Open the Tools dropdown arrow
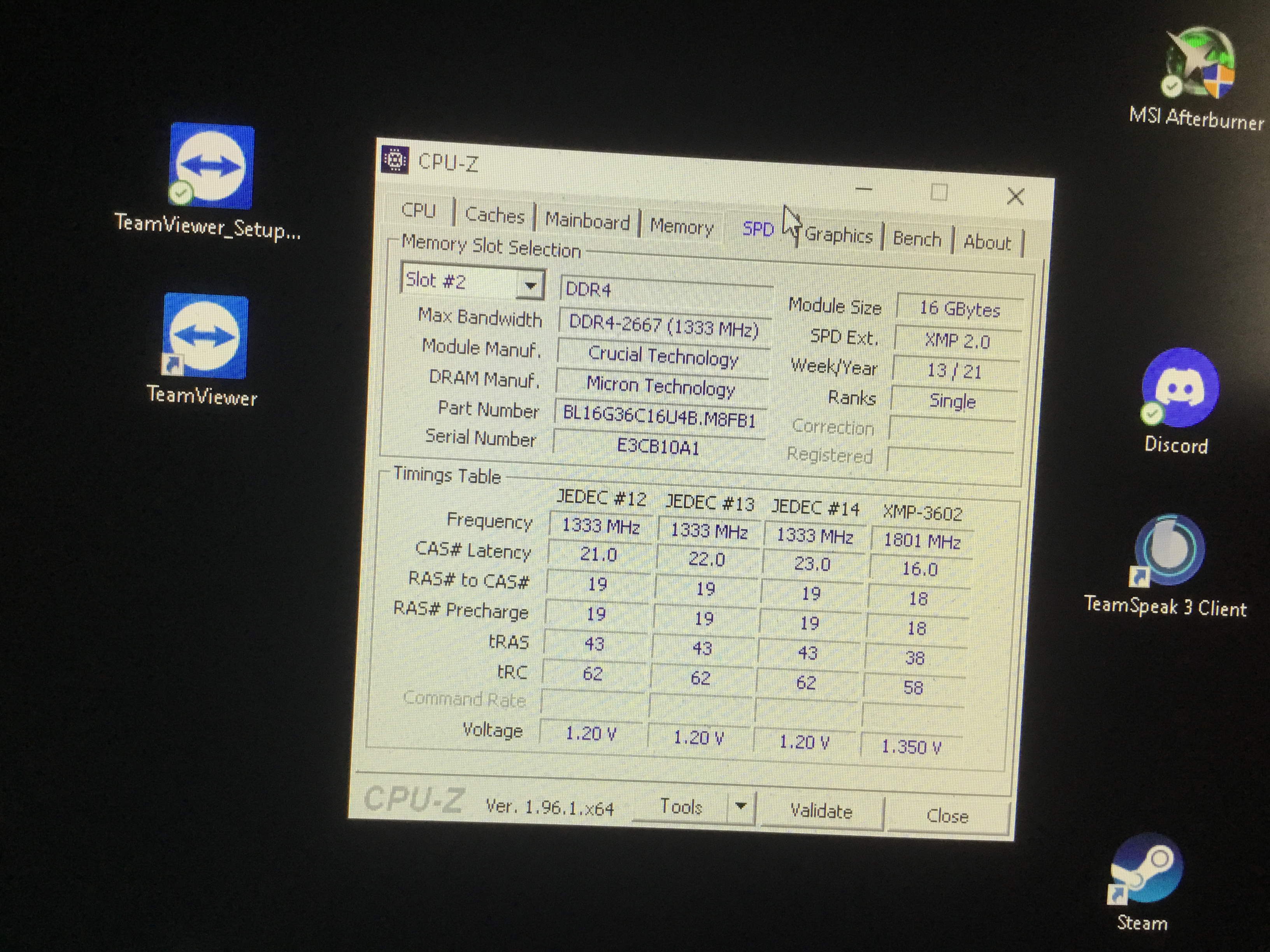This screenshot has width=1270, height=952. 741,806
